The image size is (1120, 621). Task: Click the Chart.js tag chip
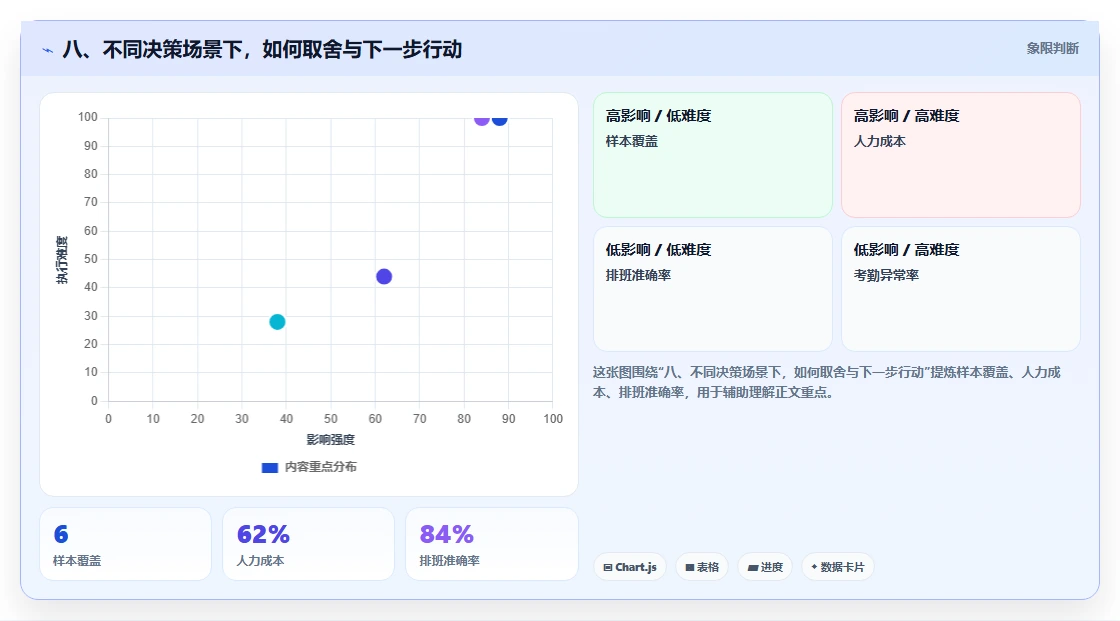pos(630,567)
